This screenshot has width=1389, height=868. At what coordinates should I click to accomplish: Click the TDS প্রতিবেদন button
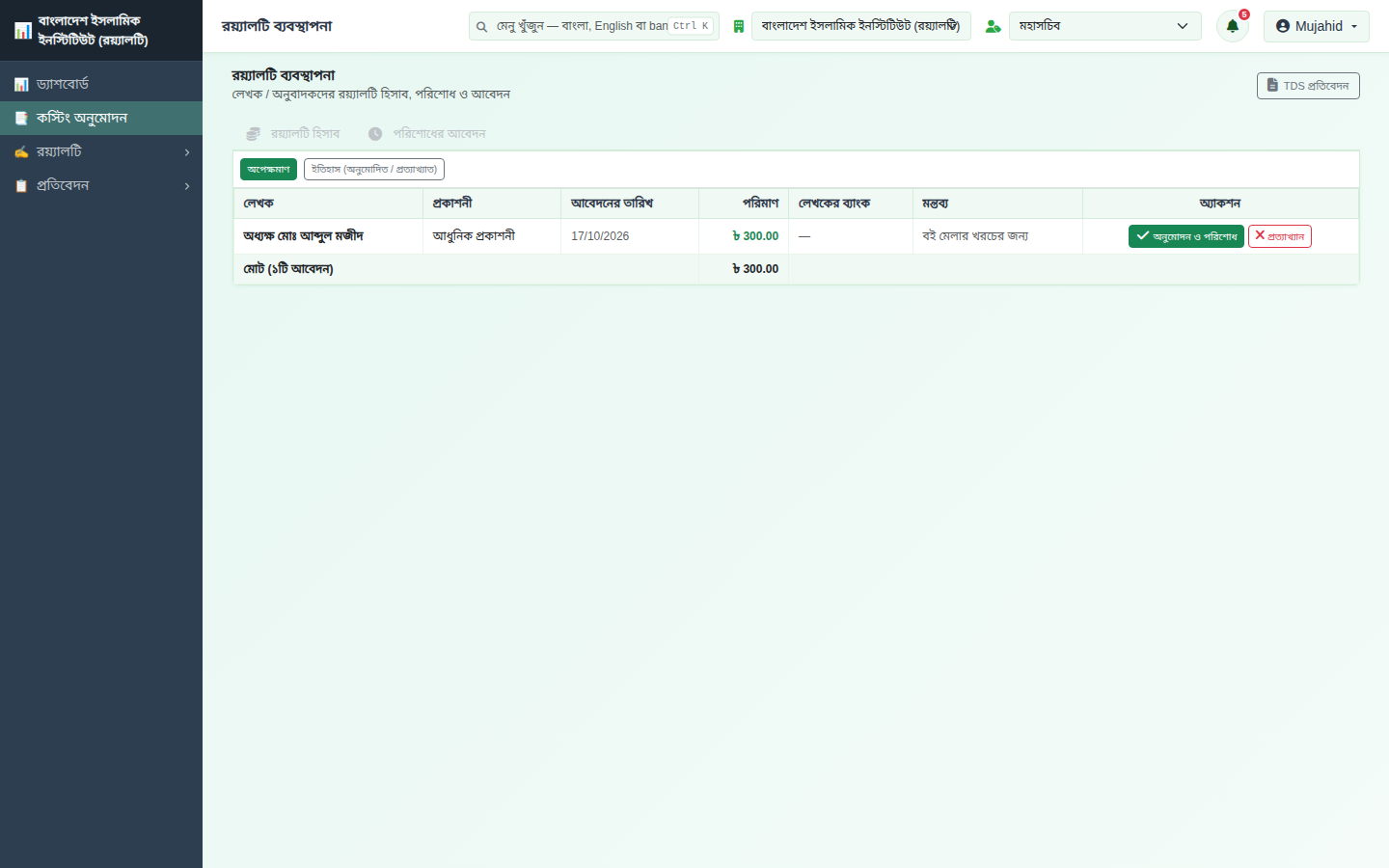pyautogui.click(x=1308, y=86)
